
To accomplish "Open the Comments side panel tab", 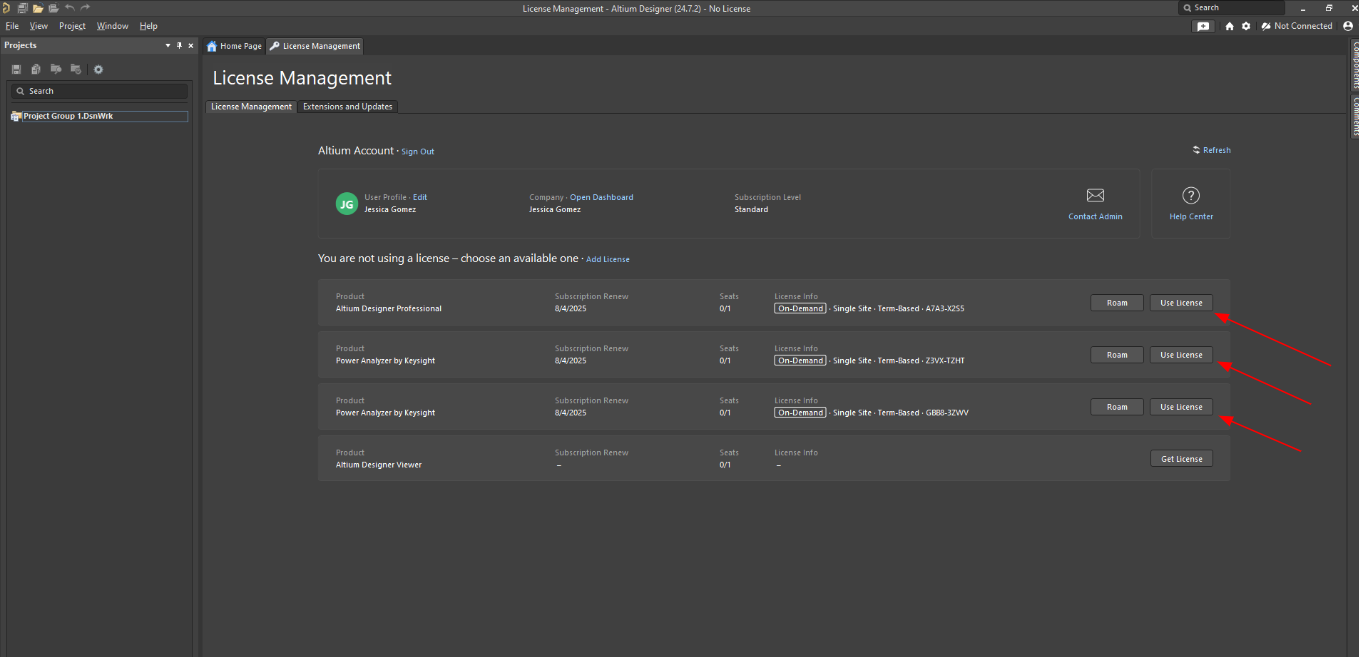I will click(x=1356, y=115).
